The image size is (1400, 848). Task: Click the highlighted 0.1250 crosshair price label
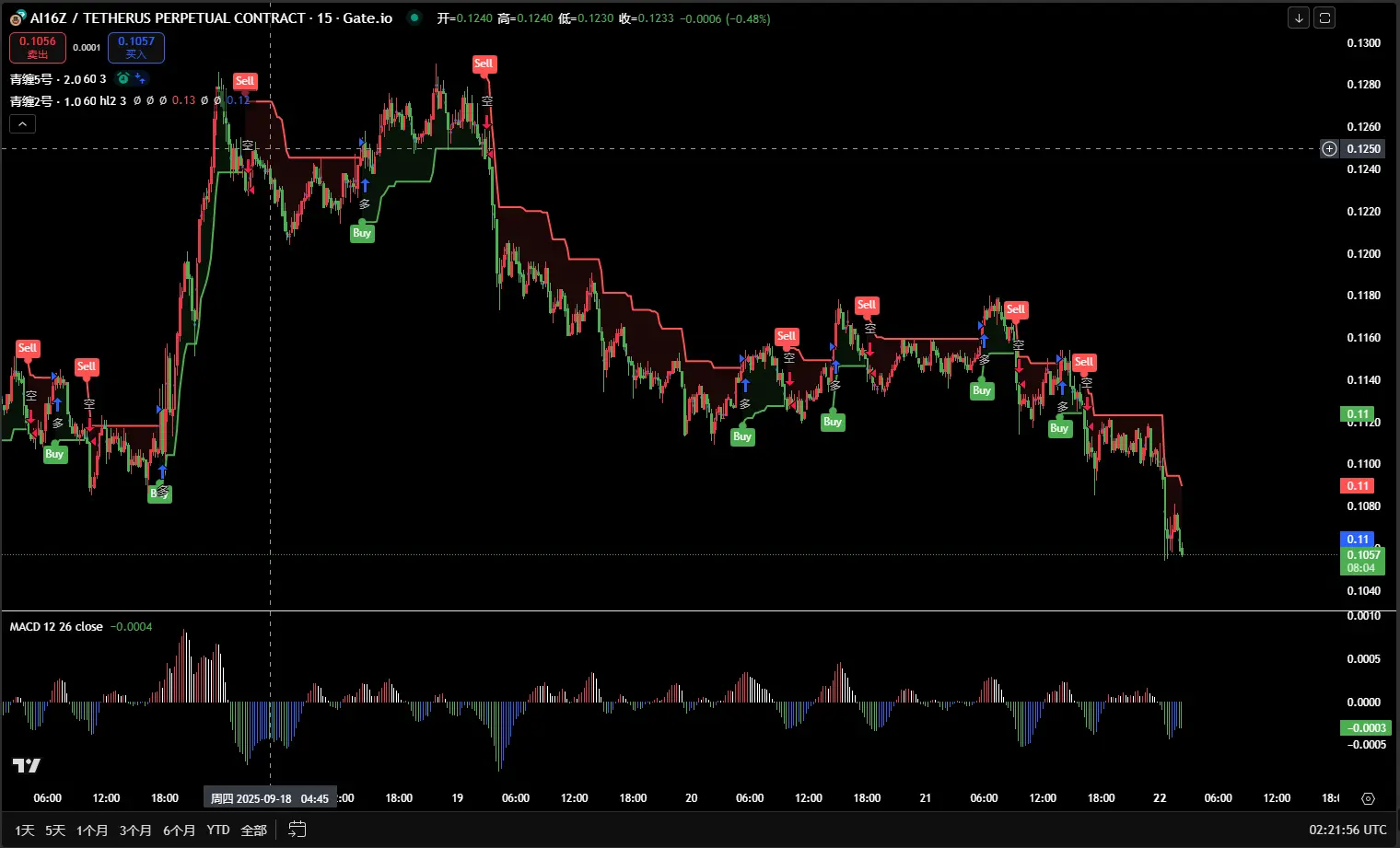coord(1363,148)
